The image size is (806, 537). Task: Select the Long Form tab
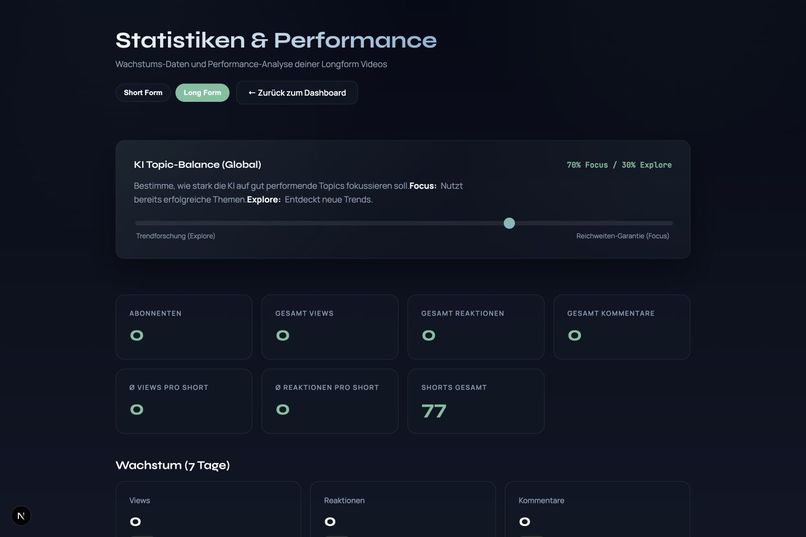[x=202, y=92]
